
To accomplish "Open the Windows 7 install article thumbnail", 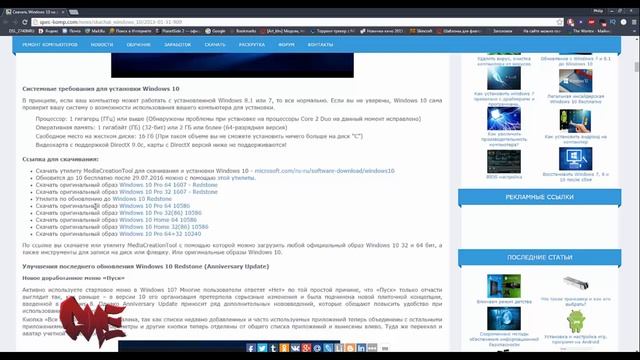I will [504, 78].
